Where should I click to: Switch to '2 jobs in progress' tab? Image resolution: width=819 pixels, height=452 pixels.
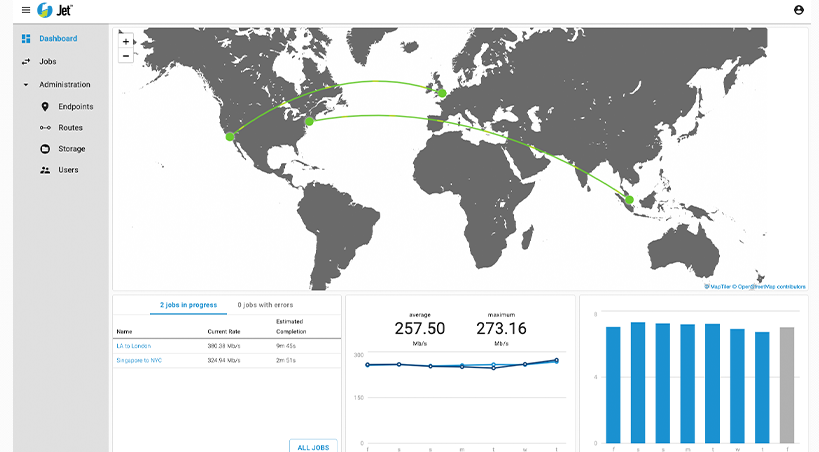(x=189, y=304)
